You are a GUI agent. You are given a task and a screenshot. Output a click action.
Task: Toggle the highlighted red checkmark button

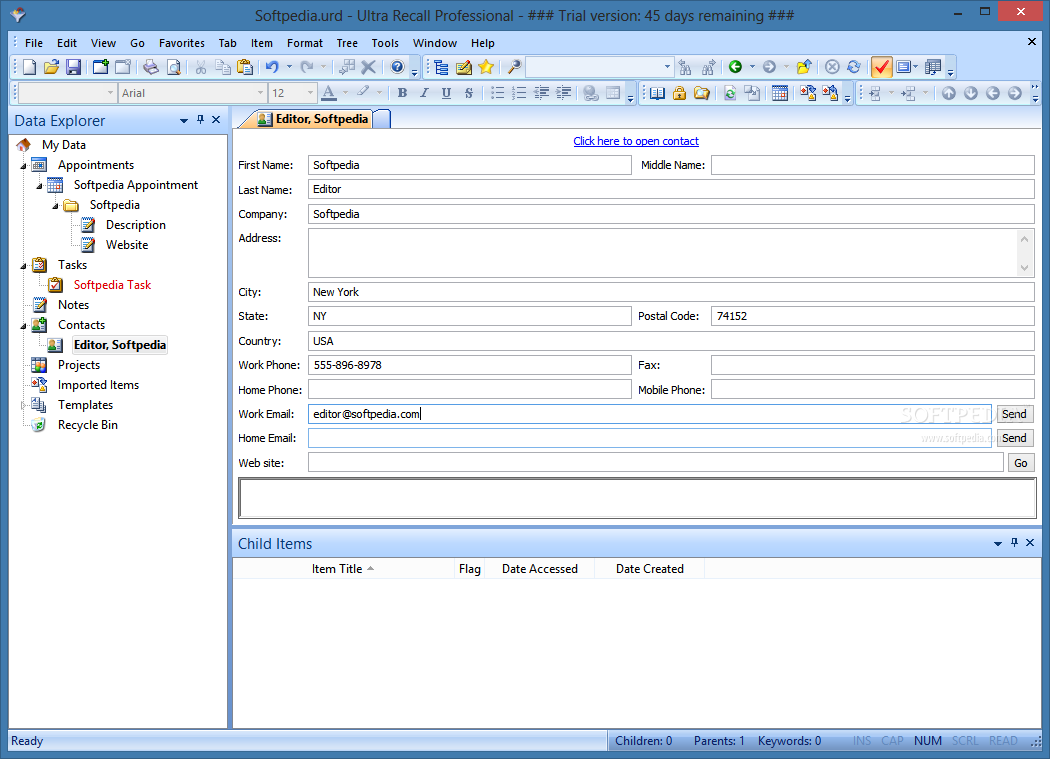[x=881, y=67]
